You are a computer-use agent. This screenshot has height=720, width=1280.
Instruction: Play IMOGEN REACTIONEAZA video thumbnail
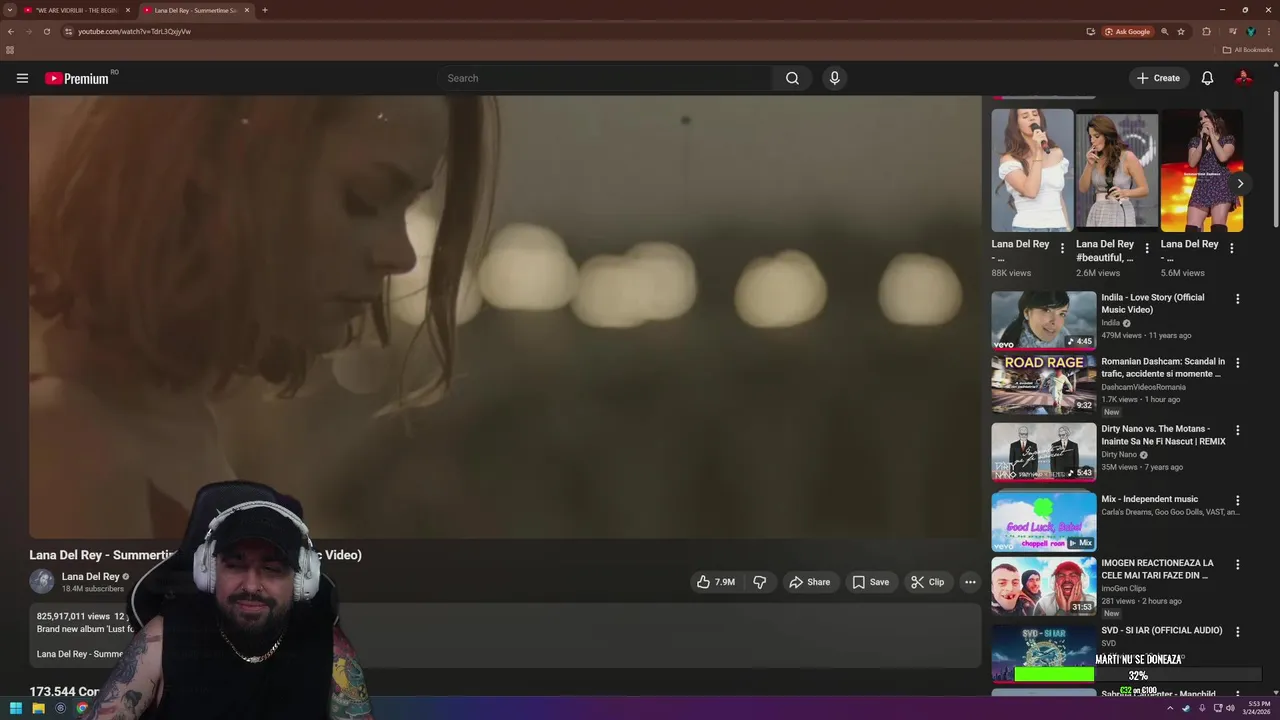coord(1044,585)
